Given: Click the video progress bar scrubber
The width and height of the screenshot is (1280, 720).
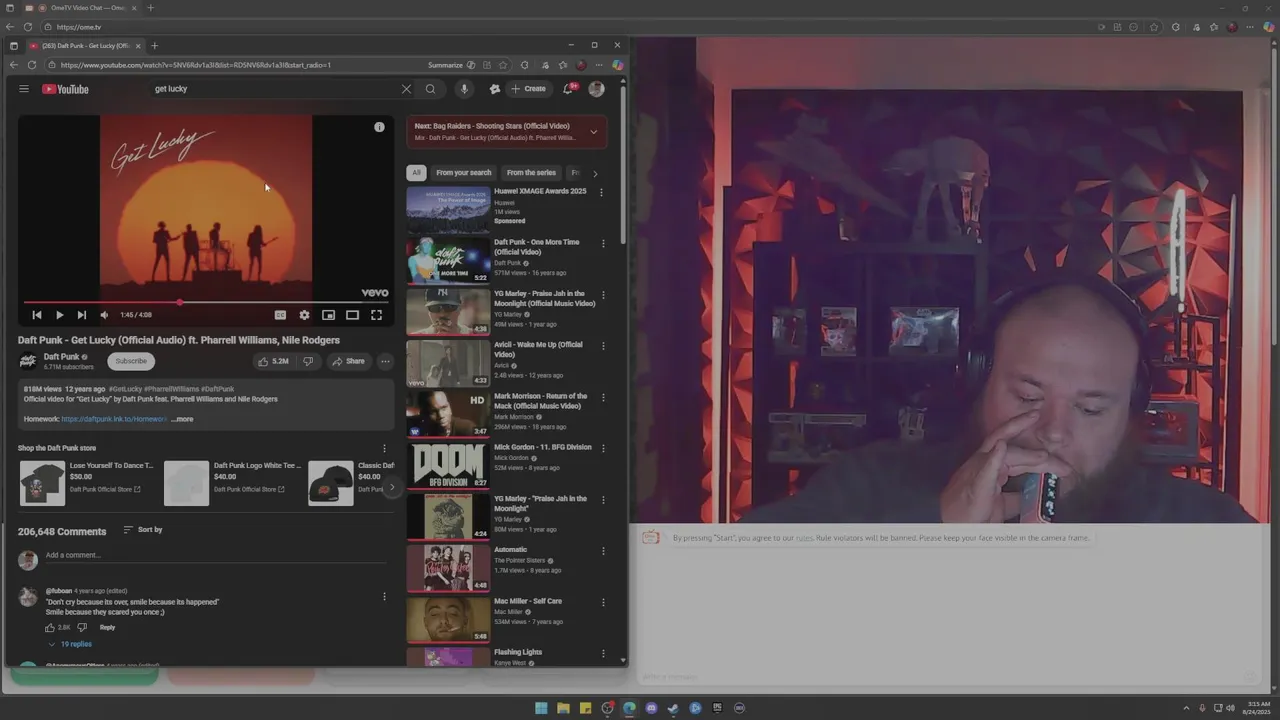Looking at the screenshot, I should [180, 302].
